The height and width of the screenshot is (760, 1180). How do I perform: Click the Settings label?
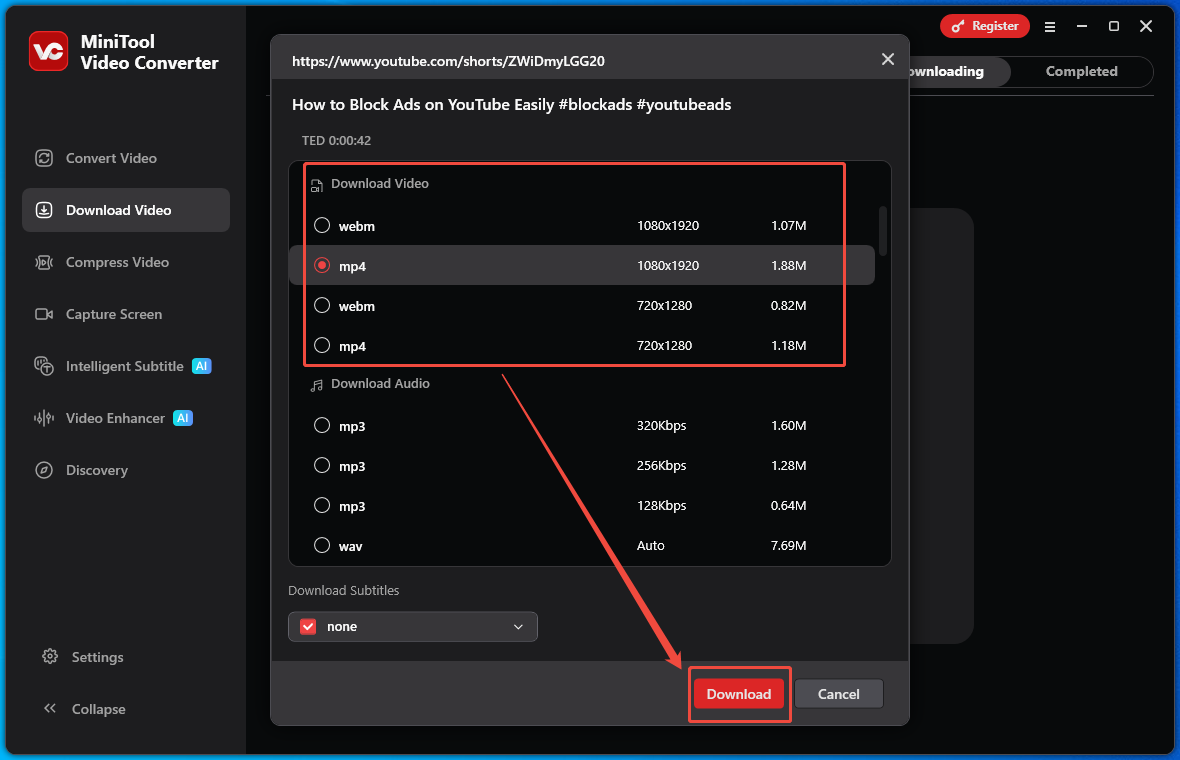pos(97,657)
